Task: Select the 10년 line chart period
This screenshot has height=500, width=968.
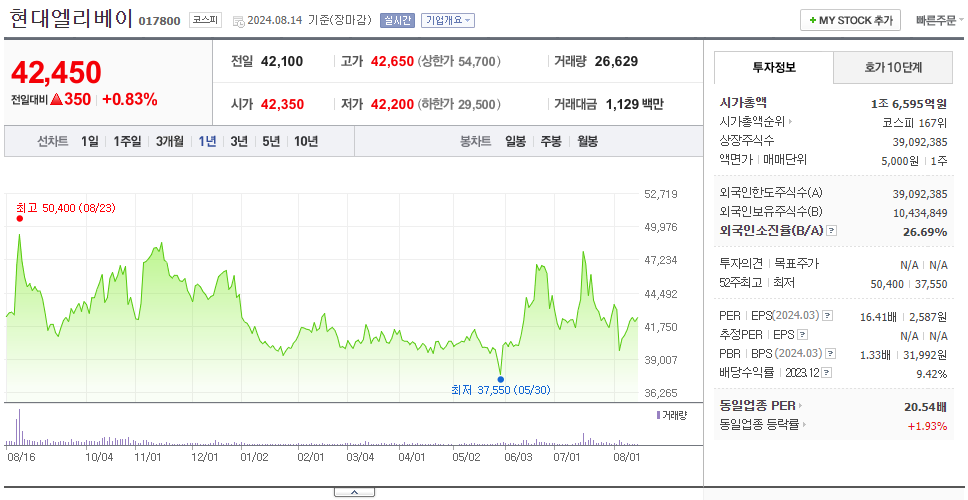Action: pos(306,141)
